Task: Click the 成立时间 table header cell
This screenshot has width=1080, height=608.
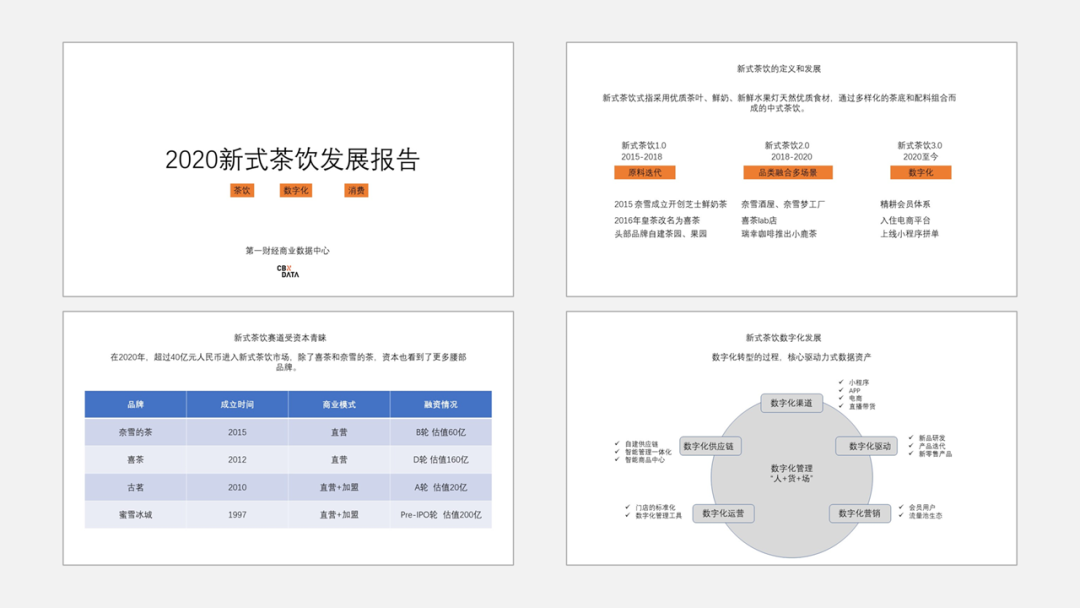Action: tap(237, 404)
